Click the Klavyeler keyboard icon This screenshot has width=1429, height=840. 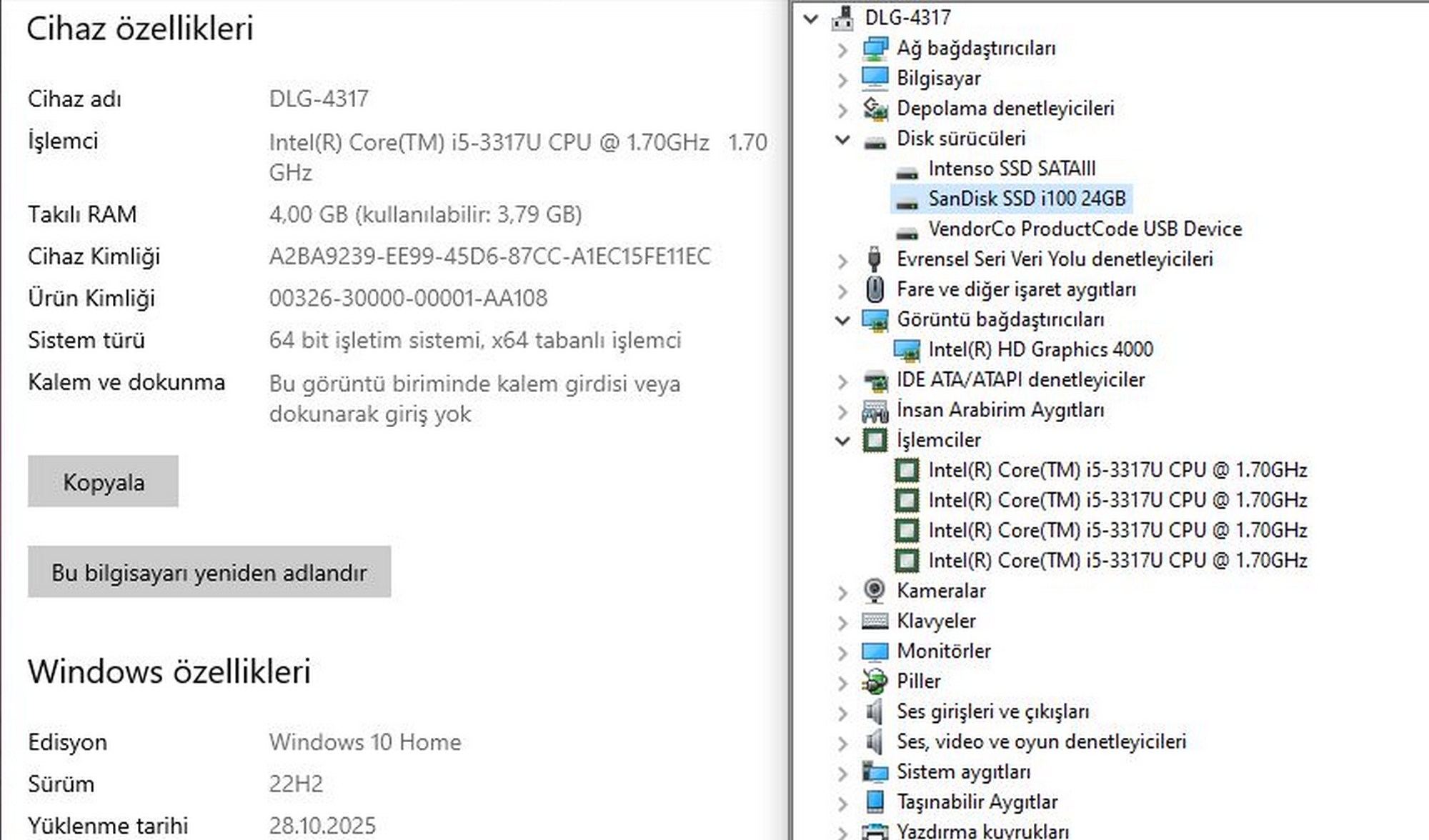point(874,621)
